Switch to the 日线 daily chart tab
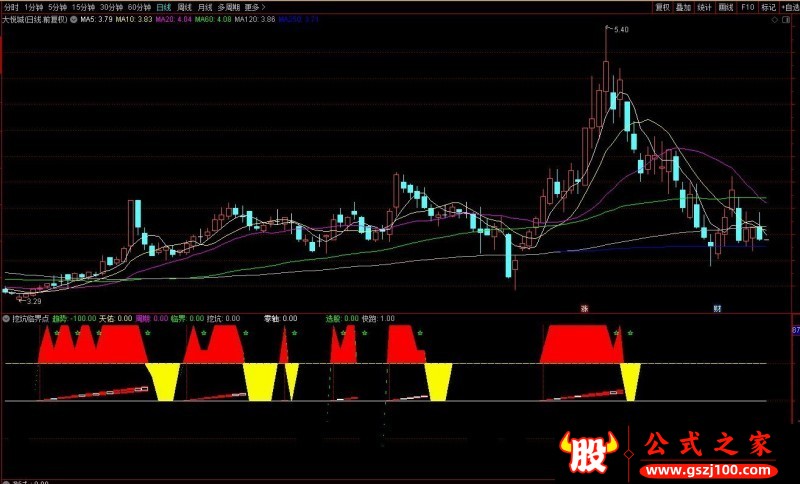The width and height of the screenshot is (800, 484). point(163,7)
